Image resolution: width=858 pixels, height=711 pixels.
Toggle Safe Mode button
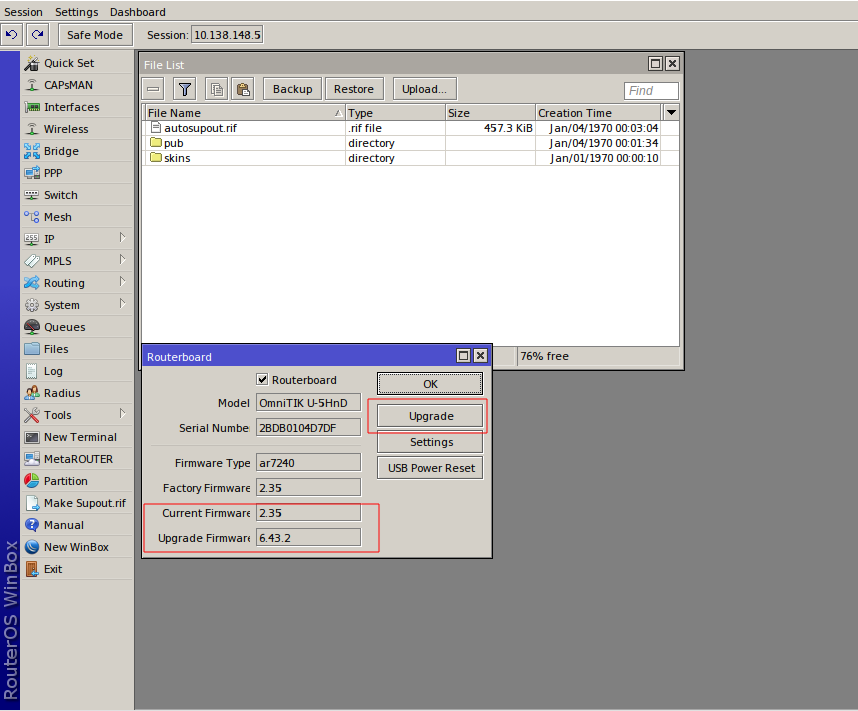coord(95,35)
